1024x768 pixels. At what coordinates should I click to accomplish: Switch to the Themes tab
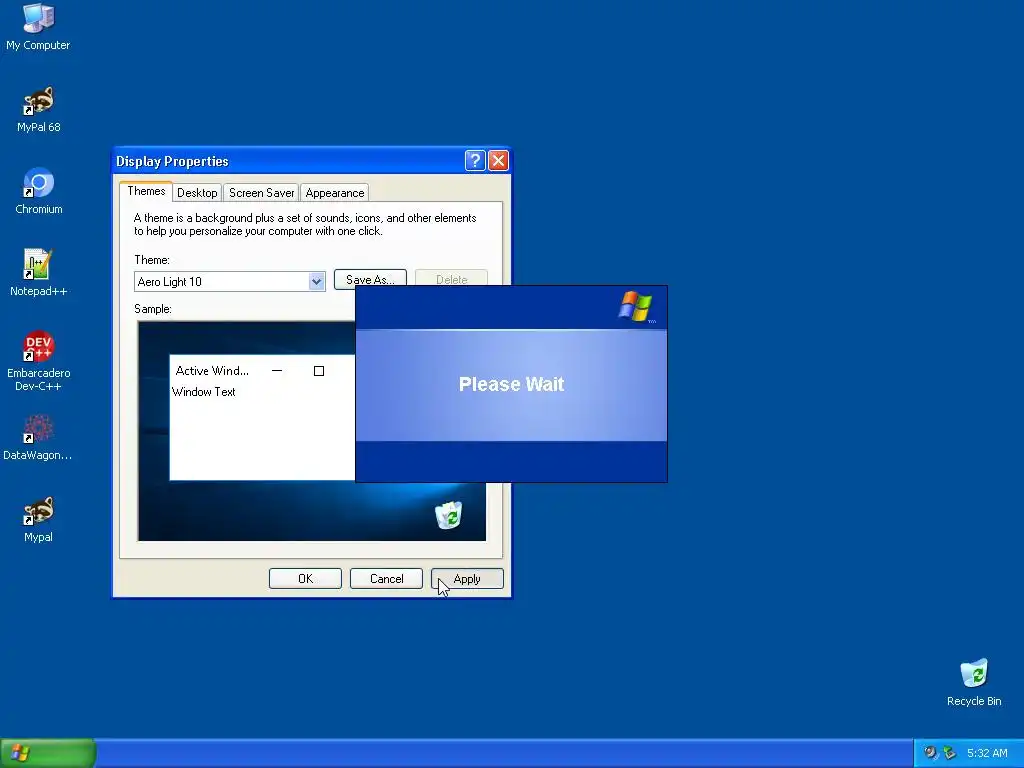click(146, 191)
